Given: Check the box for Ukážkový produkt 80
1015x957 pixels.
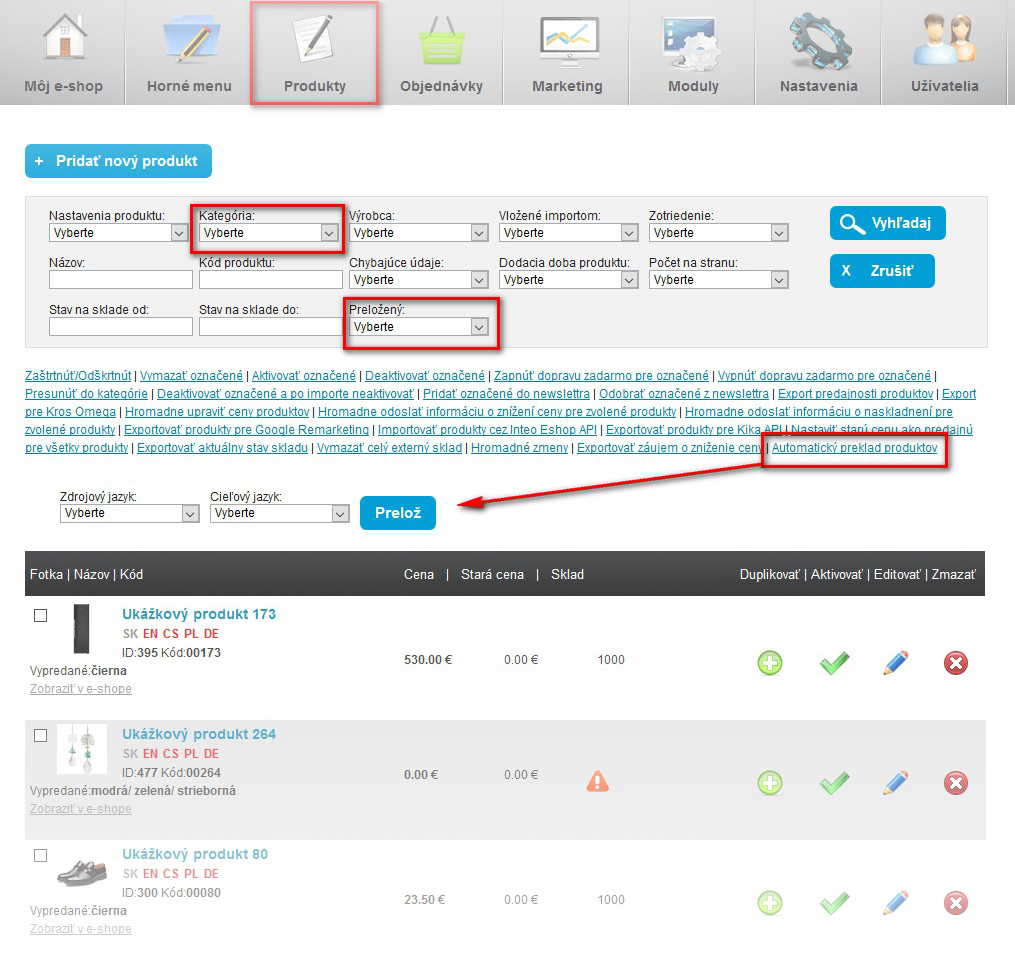Looking at the screenshot, I should click(41, 856).
